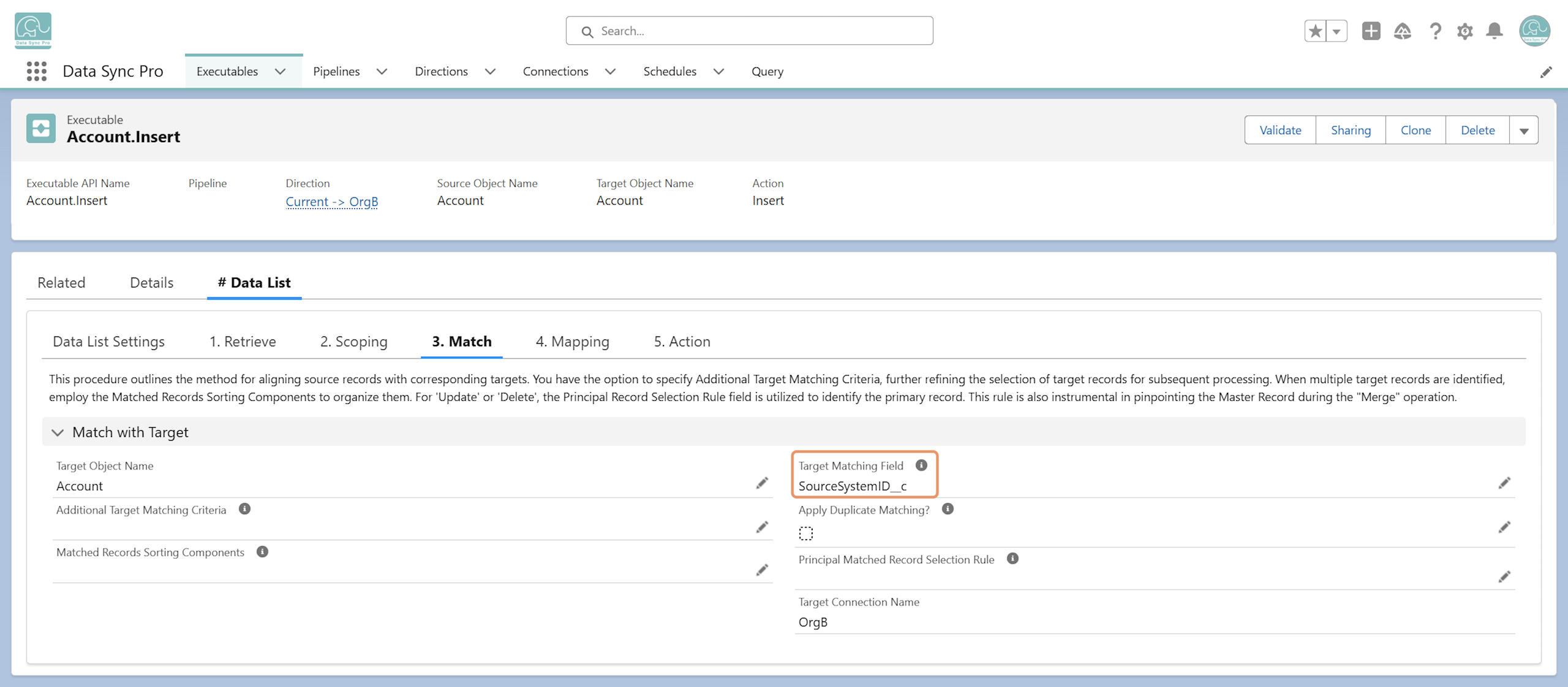
Task: Collapse the Match with Target section
Action: 58,432
